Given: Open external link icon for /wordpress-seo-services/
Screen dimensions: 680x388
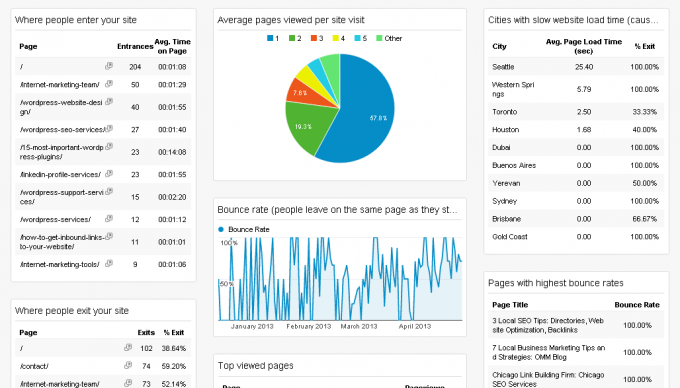Looking at the screenshot, I should (109, 129).
